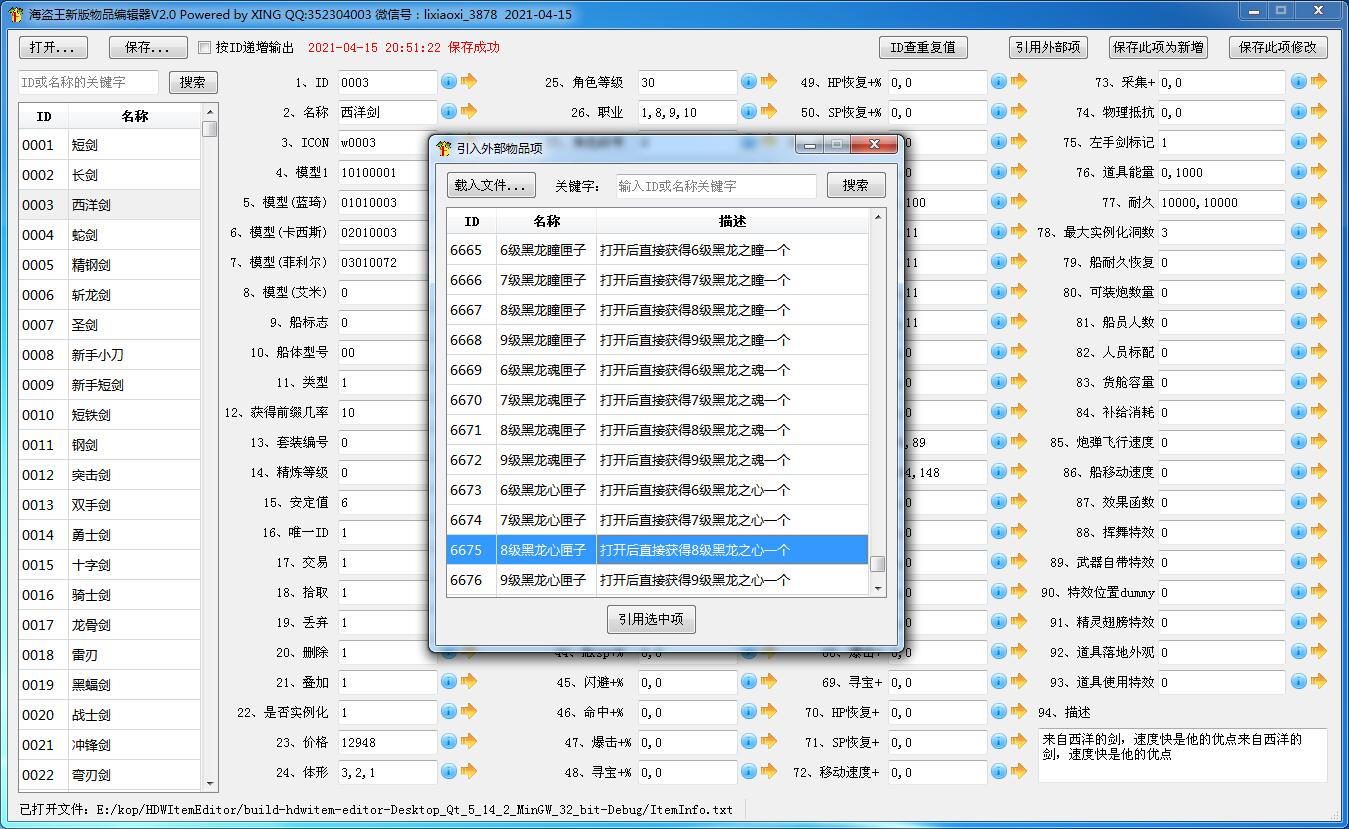
Task: Click the 搜索 button in the import dialog
Action: 856,185
